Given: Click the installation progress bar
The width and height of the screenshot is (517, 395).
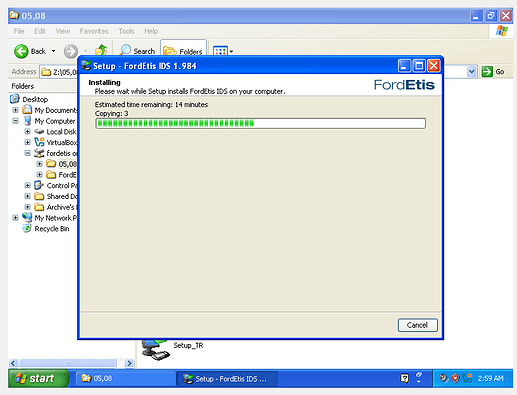Looking at the screenshot, I should pos(260,123).
